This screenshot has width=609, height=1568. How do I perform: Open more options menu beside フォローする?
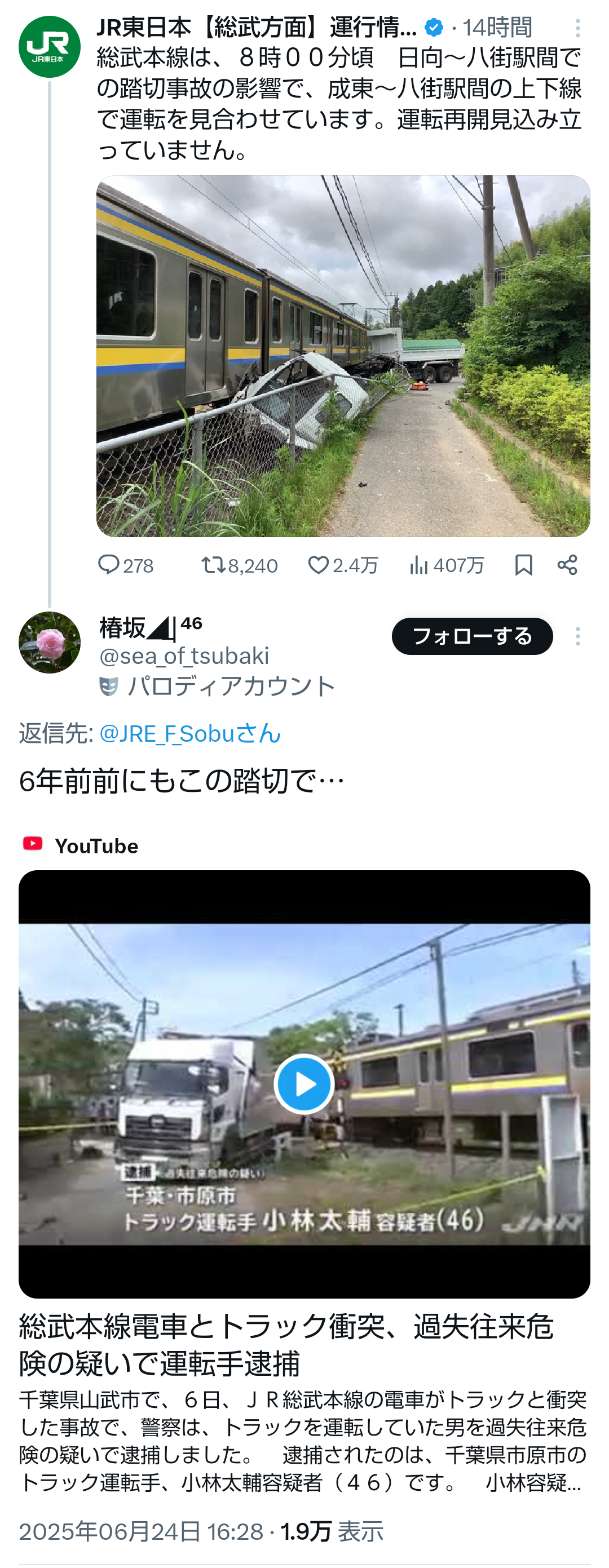577,637
